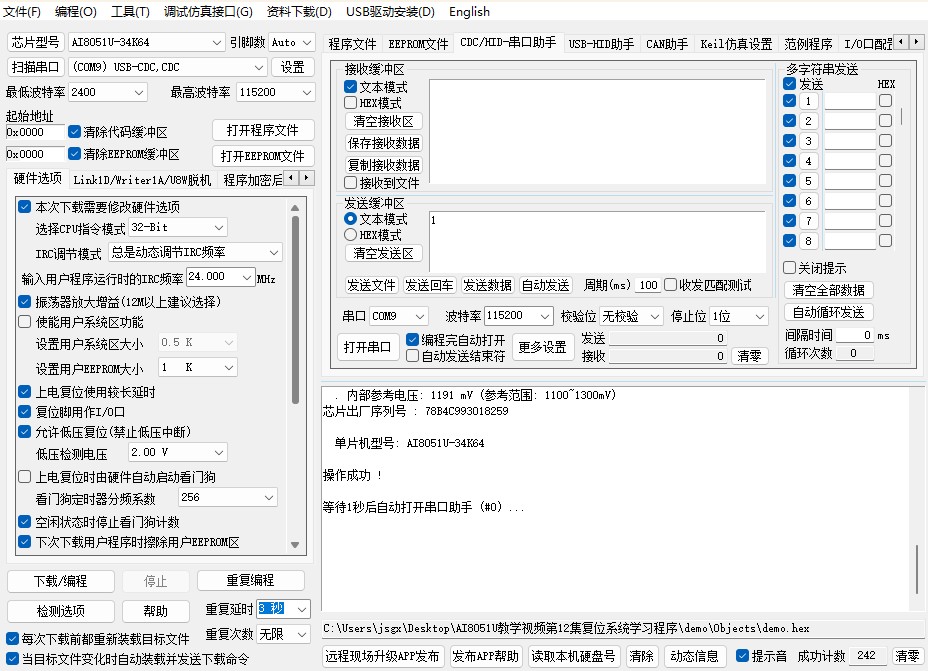Expand the 看门狗定时器分频系数 256 dropdown

[269, 498]
